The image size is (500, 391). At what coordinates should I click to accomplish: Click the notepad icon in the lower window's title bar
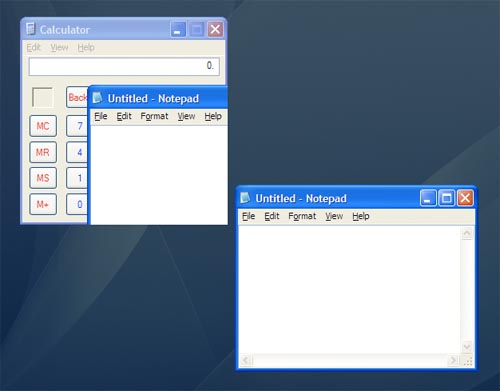click(245, 198)
